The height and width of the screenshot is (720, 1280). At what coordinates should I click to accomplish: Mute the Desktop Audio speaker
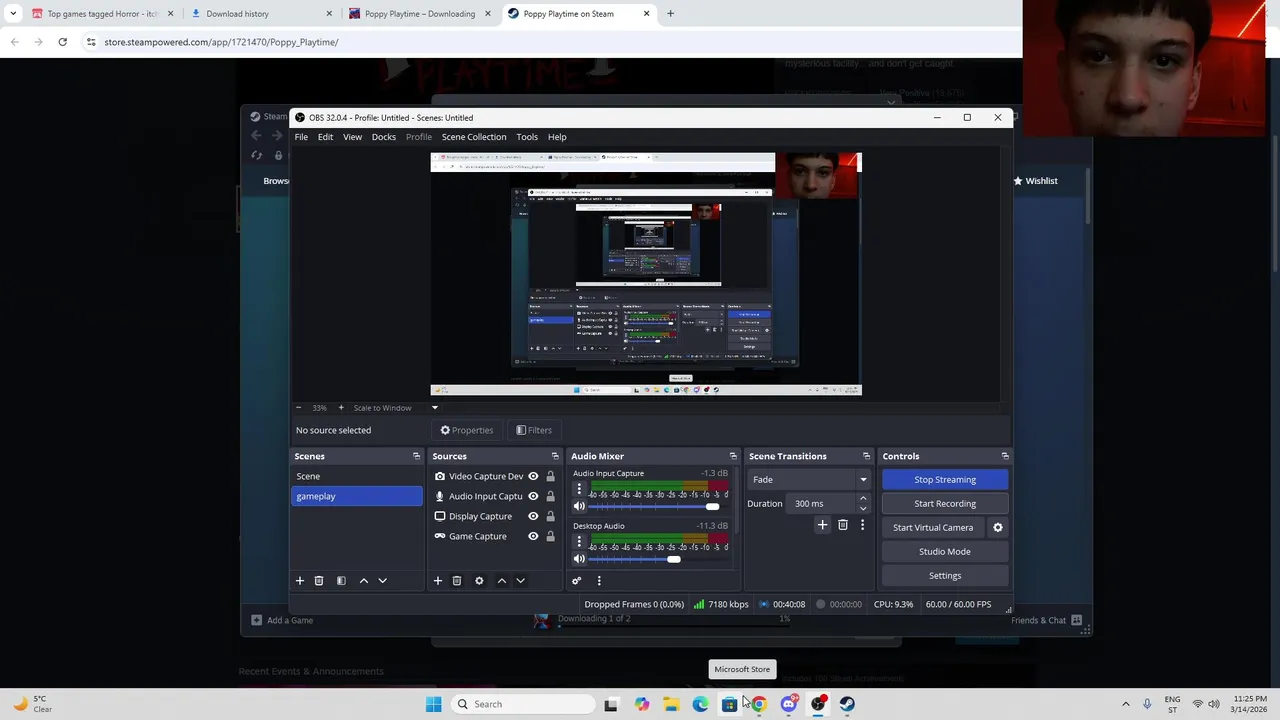(x=579, y=559)
